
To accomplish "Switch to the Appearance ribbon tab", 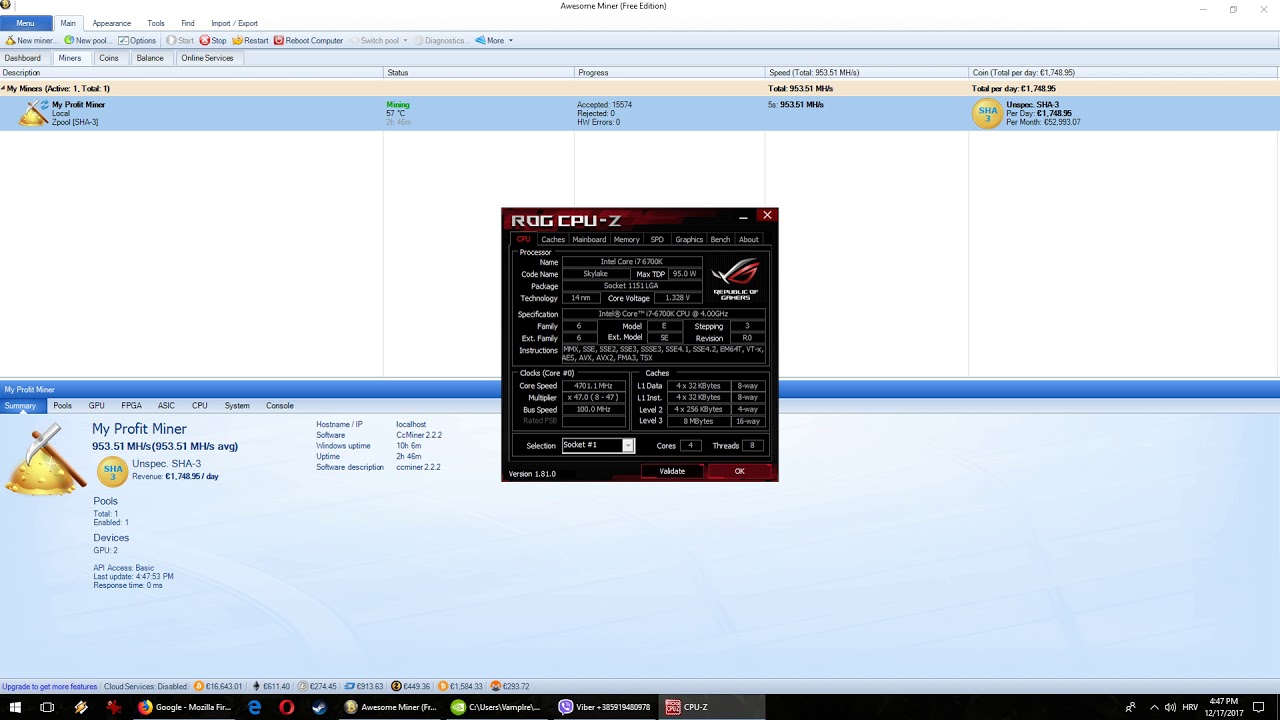I will tap(111, 23).
